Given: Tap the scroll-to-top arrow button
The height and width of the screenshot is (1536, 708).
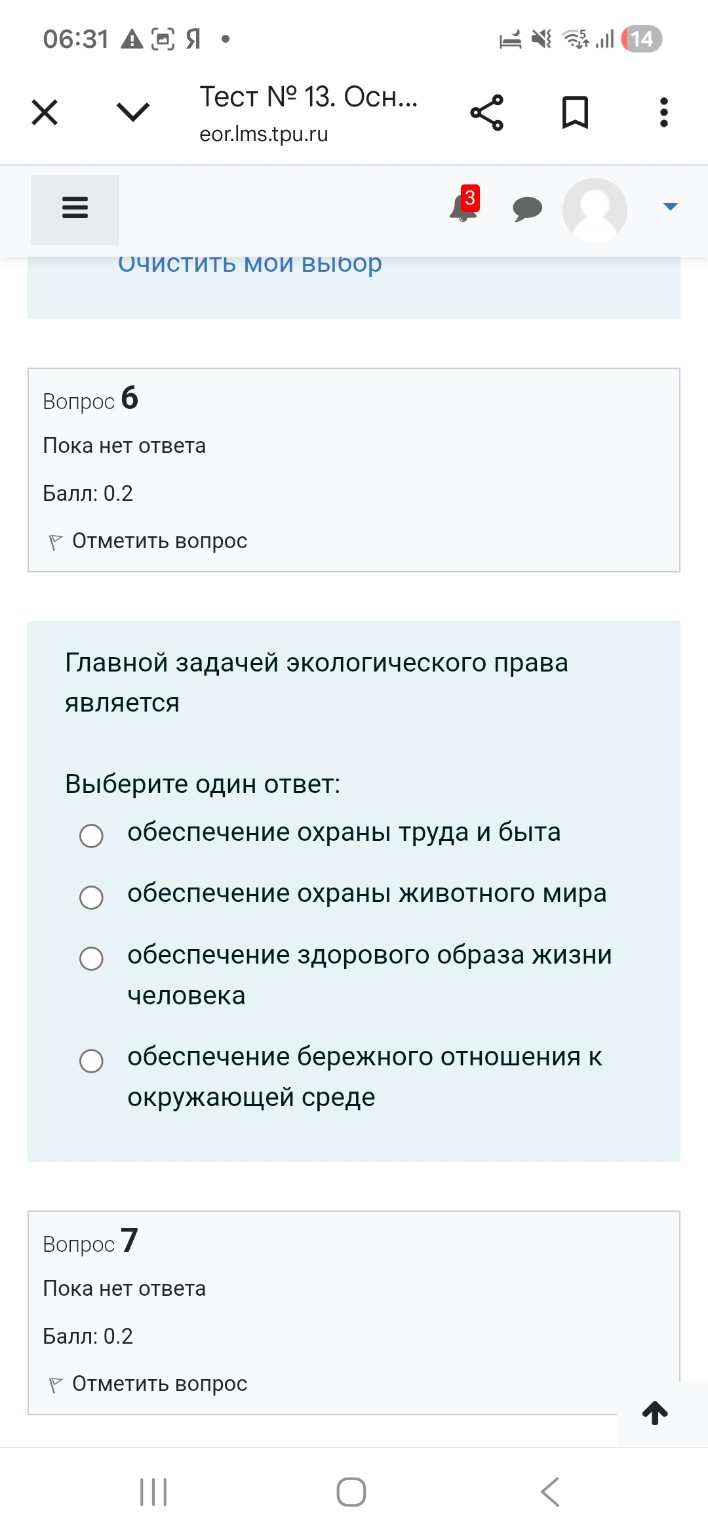Looking at the screenshot, I should pos(654,1413).
